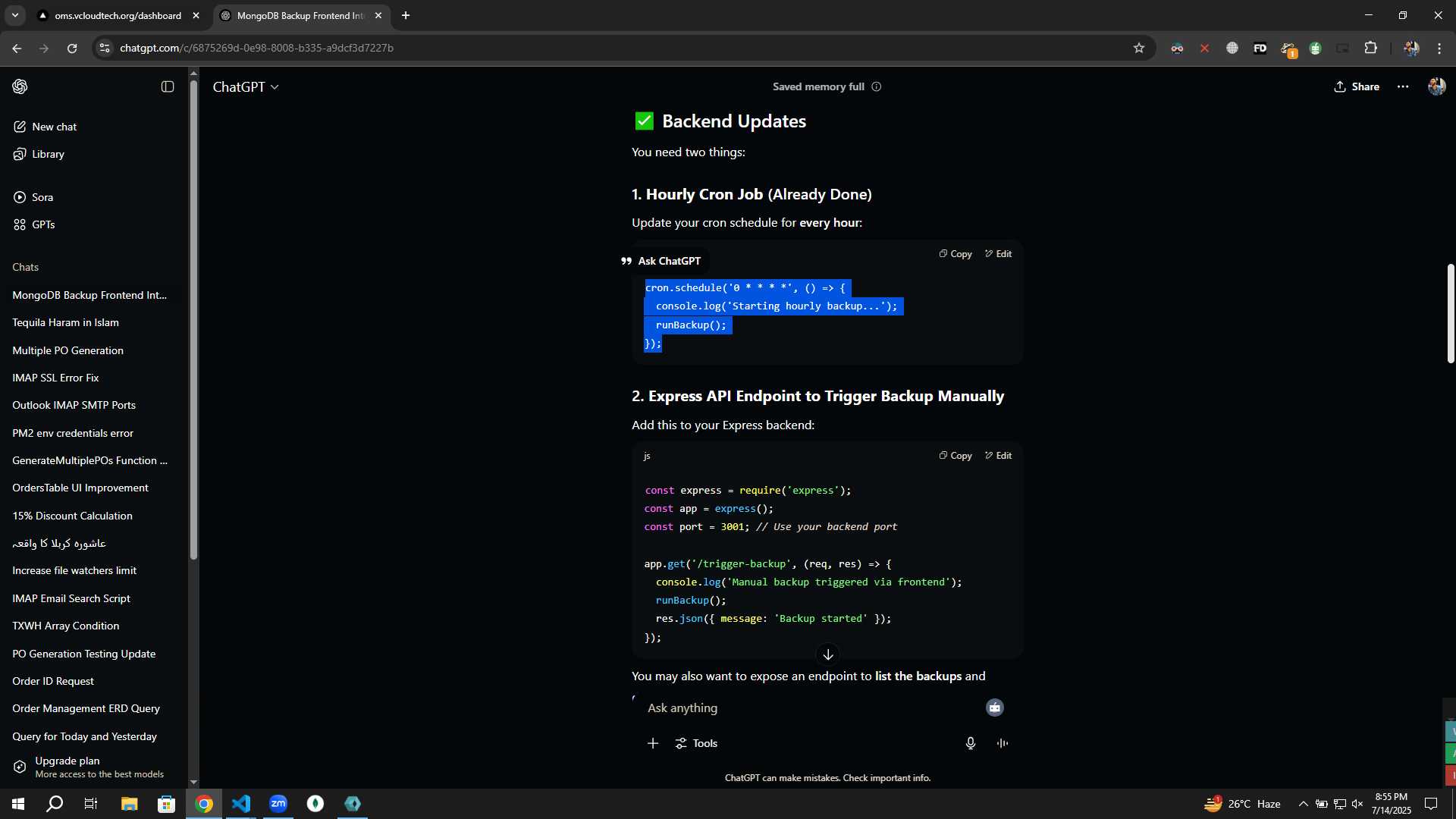The width and height of the screenshot is (1456, 819).
Task: Open the conversation options ellipsis menu
Action: click(x=1403, y=86)
